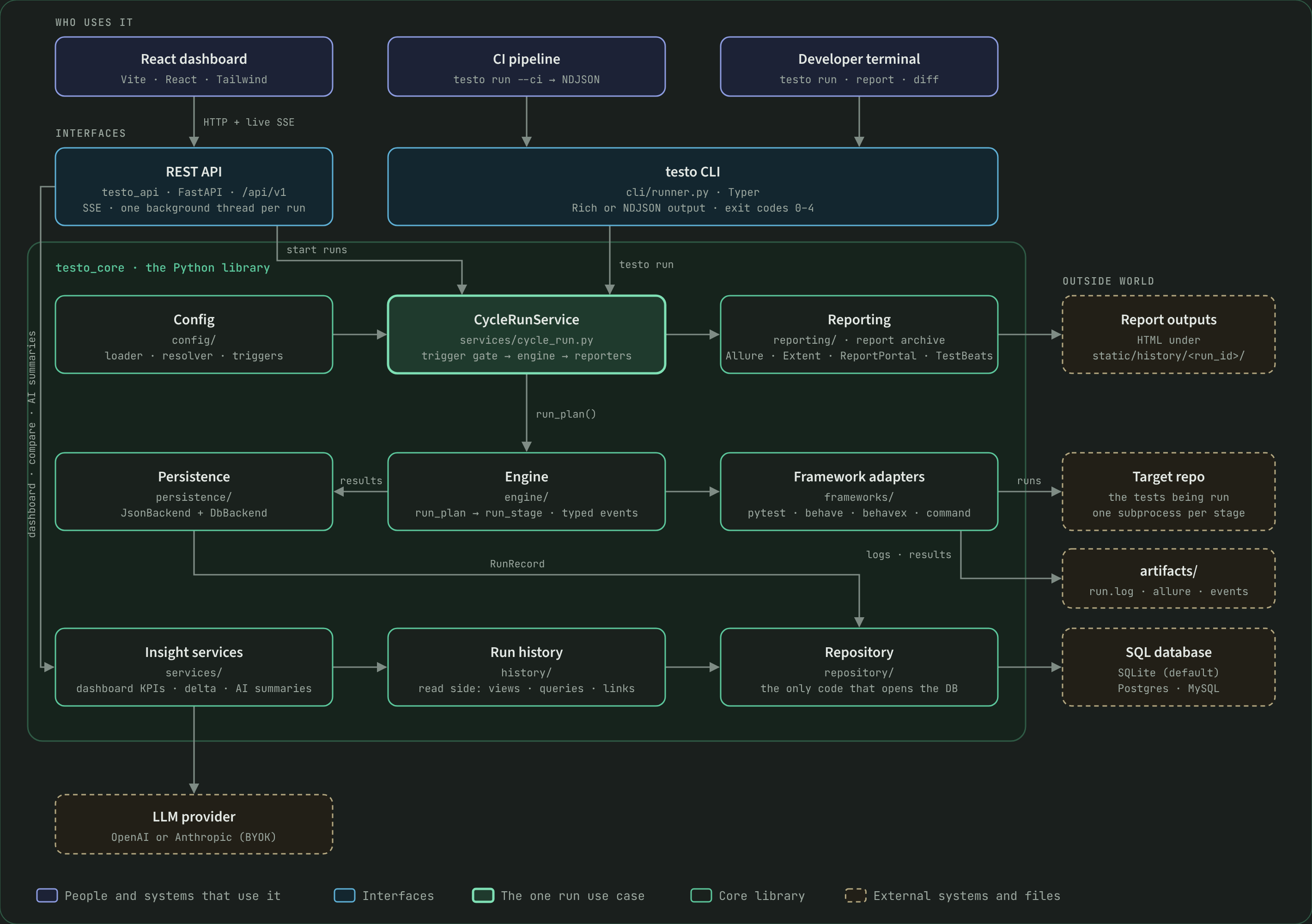Click the vertical dashboard compare AI summaries label
This screenshot has width=1312, height=924.
coord(32,434)
